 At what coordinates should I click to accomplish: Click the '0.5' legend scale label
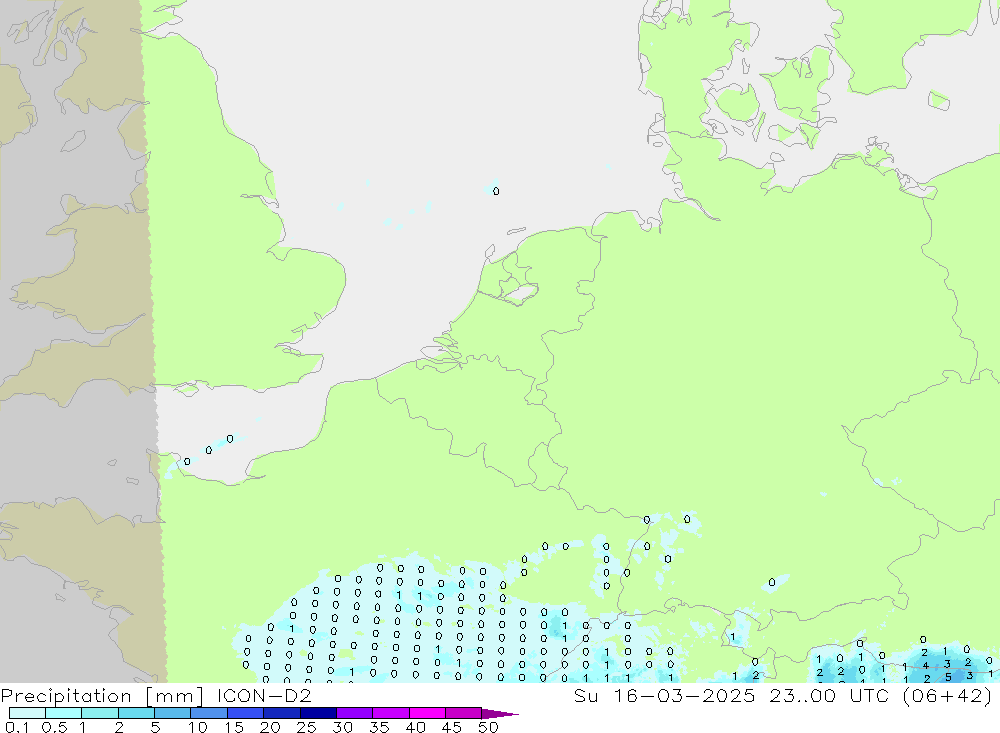[x=54, y=727]
